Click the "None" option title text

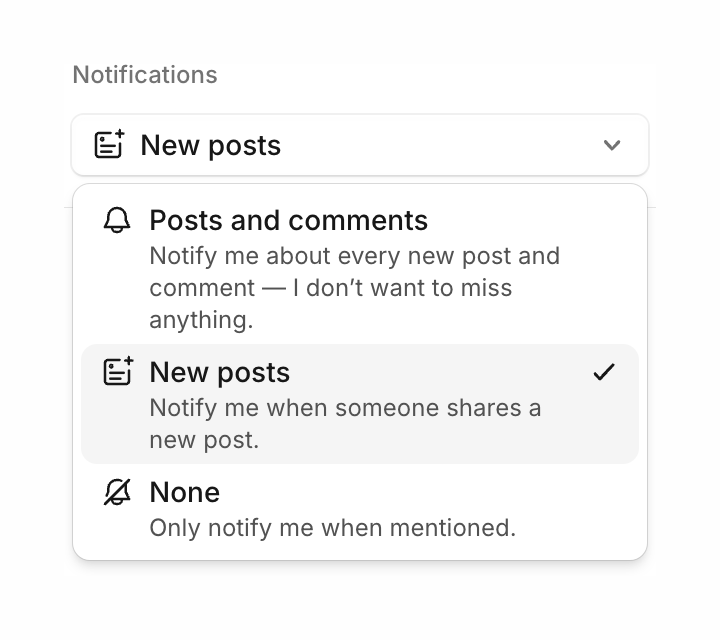(184, 492)
